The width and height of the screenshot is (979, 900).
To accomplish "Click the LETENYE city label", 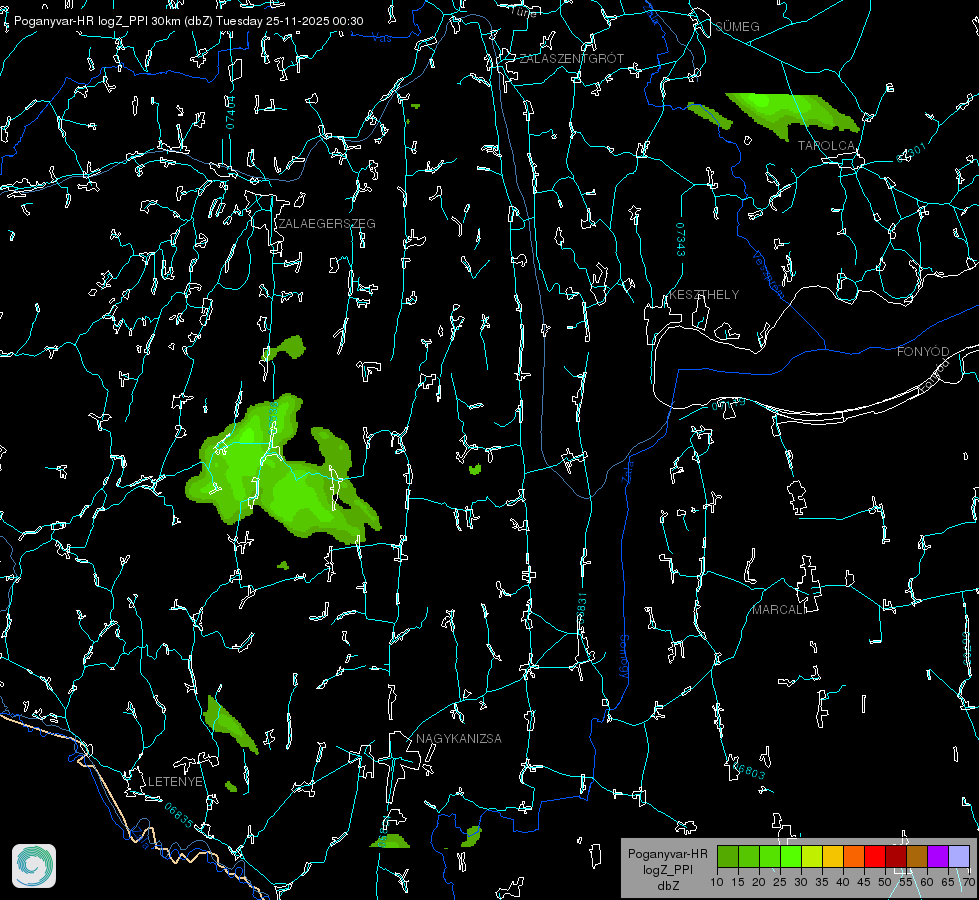I will 175,782.
